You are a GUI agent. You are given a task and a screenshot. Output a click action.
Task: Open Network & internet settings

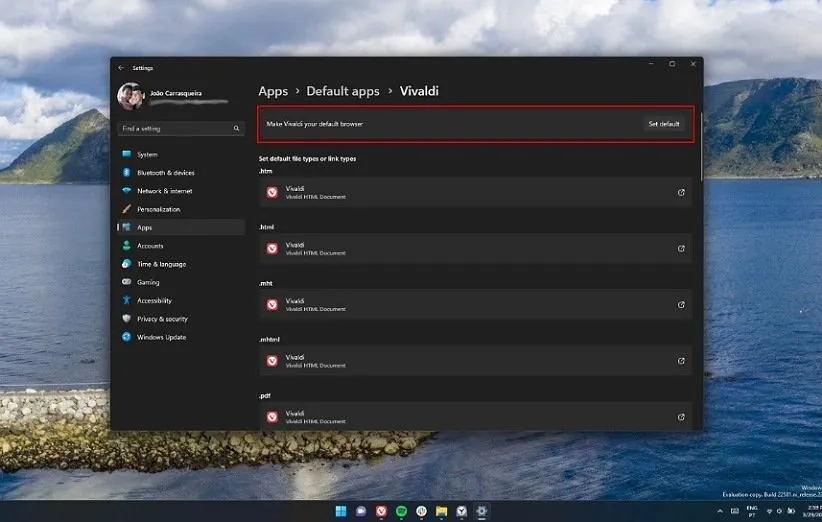click(164, 191)
